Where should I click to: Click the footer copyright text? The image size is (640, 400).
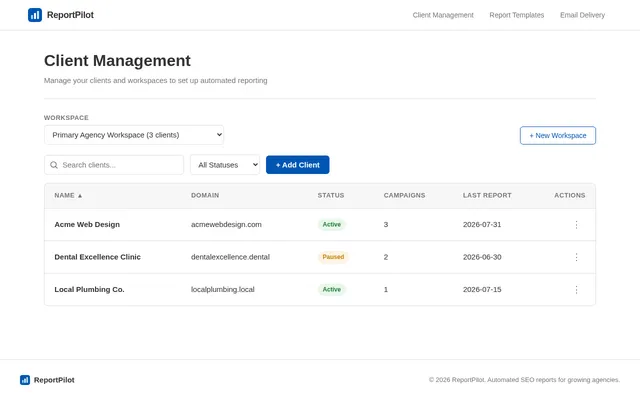click(x=524, y=380)
